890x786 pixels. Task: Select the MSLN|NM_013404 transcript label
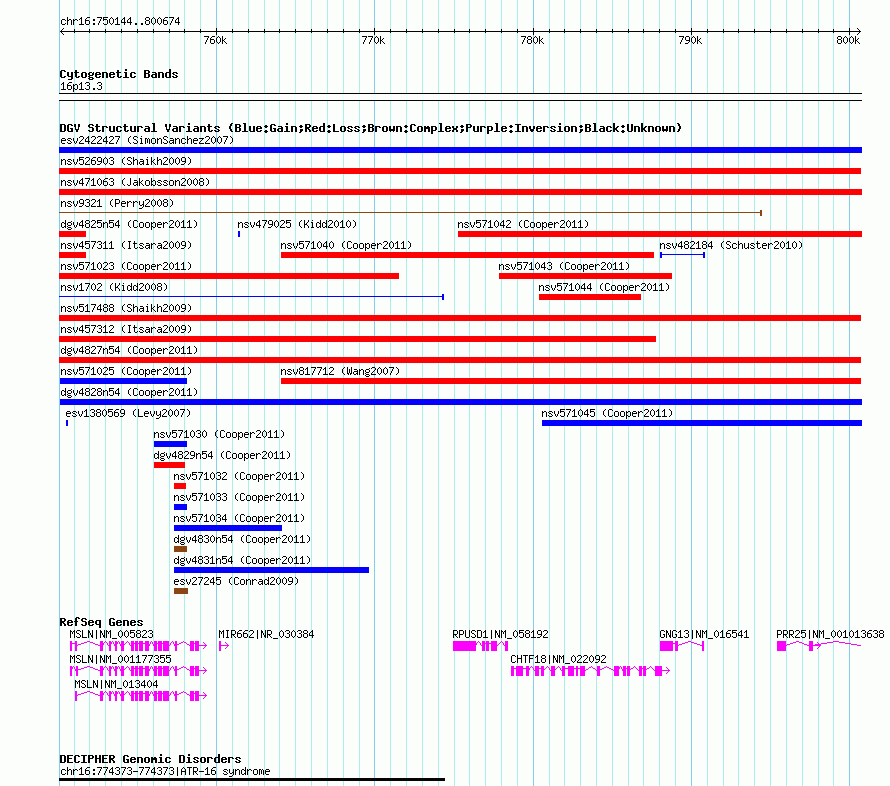116,684
